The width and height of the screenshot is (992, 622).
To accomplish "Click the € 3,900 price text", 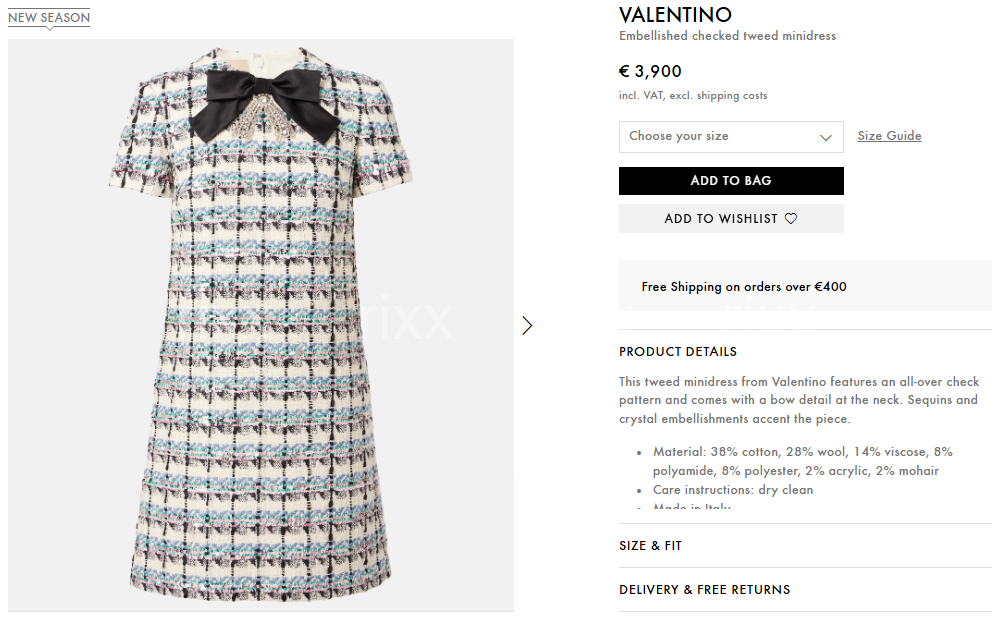I will tap(650, 72).
